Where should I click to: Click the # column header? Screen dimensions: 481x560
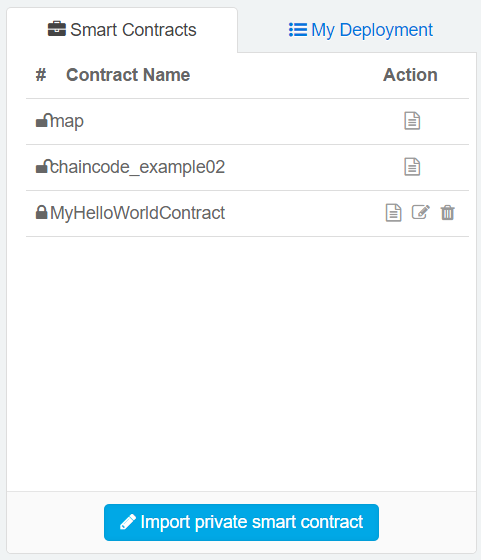41,75
